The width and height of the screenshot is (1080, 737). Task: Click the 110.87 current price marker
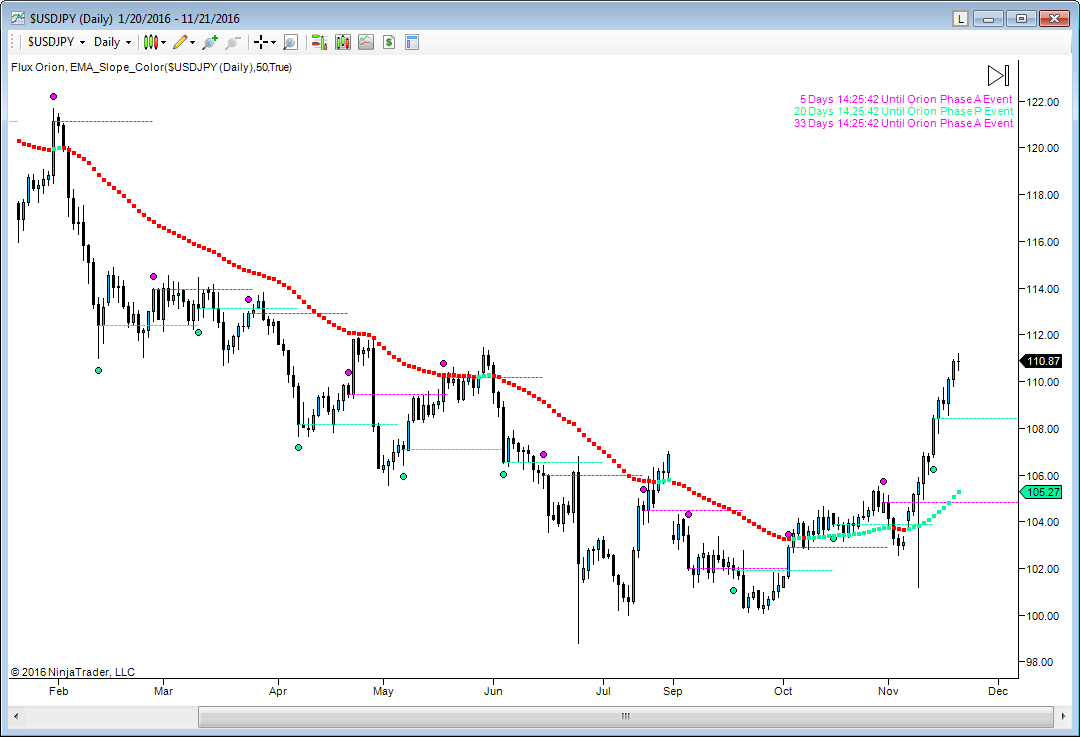pos(1042,361)
